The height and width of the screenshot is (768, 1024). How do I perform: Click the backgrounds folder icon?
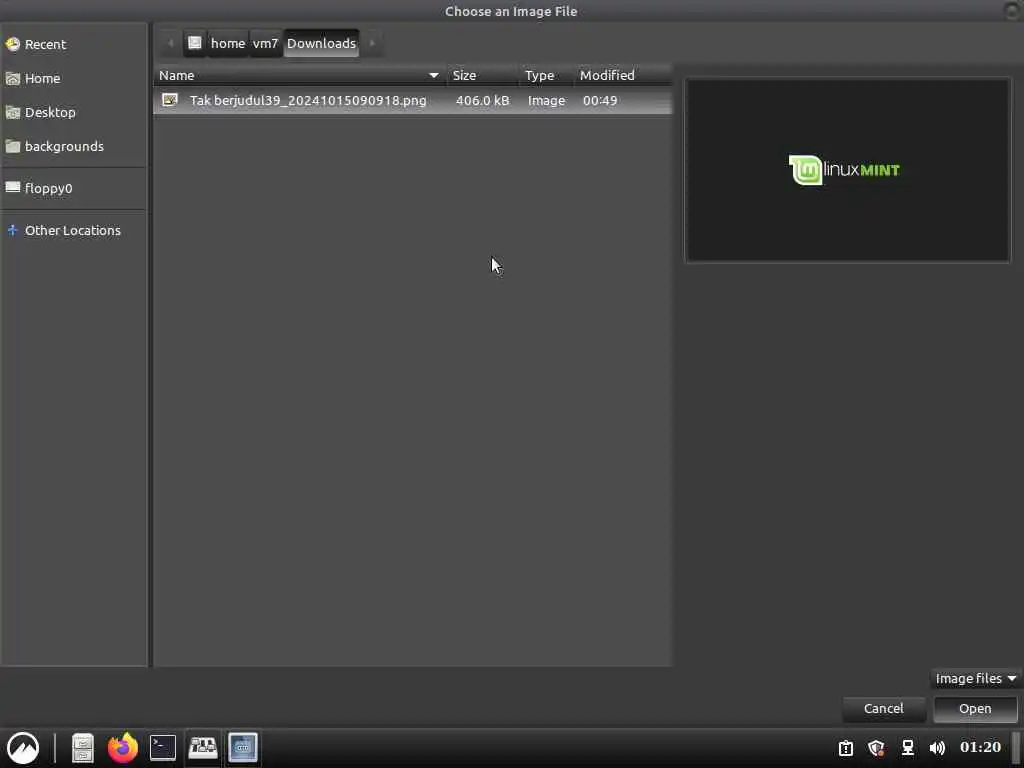pyautogui.click(x=12, y=146)
